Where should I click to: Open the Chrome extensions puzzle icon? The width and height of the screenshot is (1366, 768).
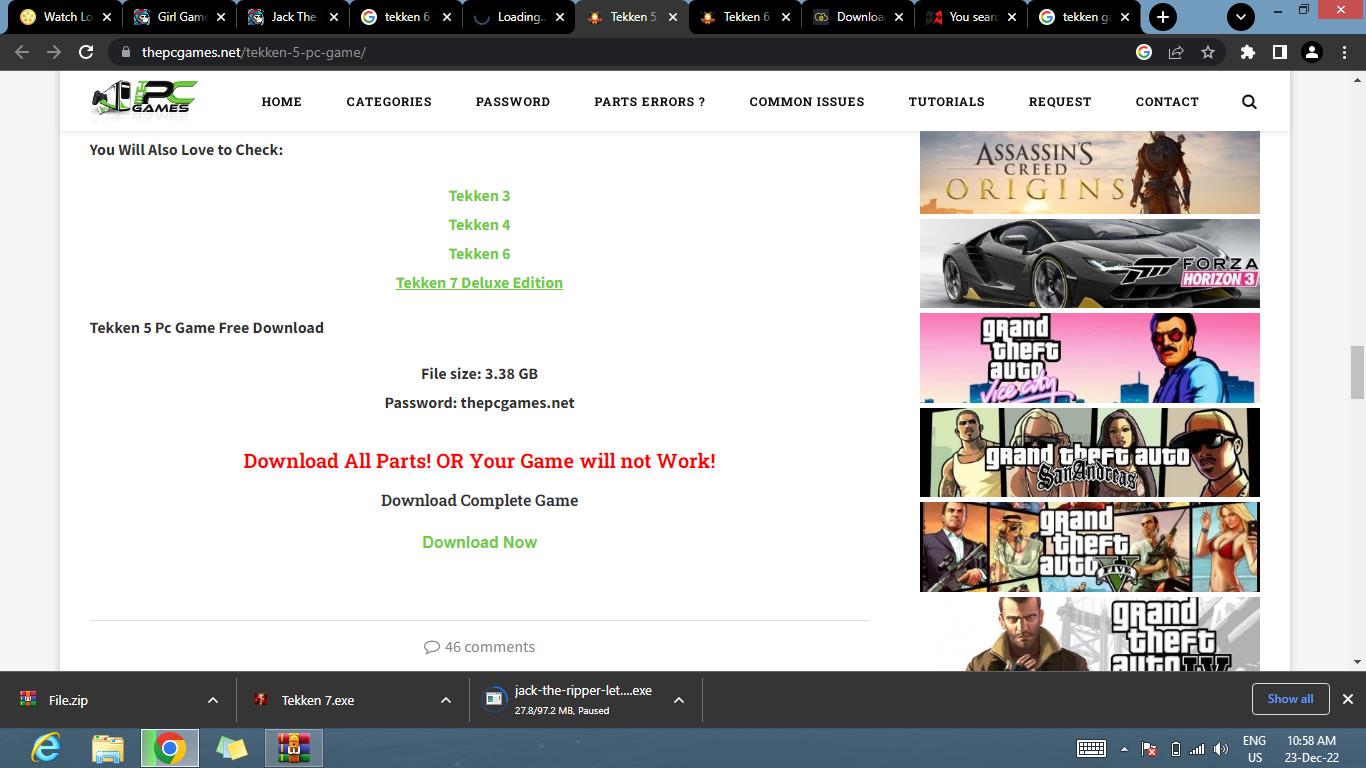[1247, 52]
